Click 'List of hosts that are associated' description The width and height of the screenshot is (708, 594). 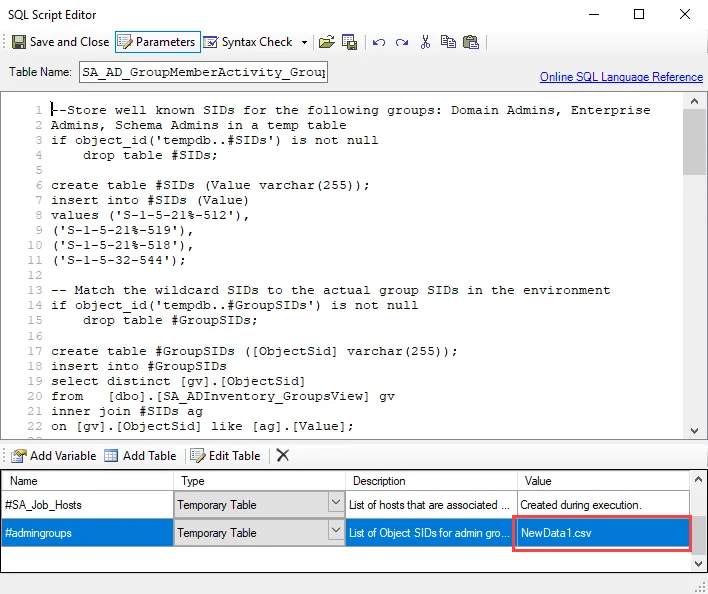pyautogui.click(x=429, y=505)
